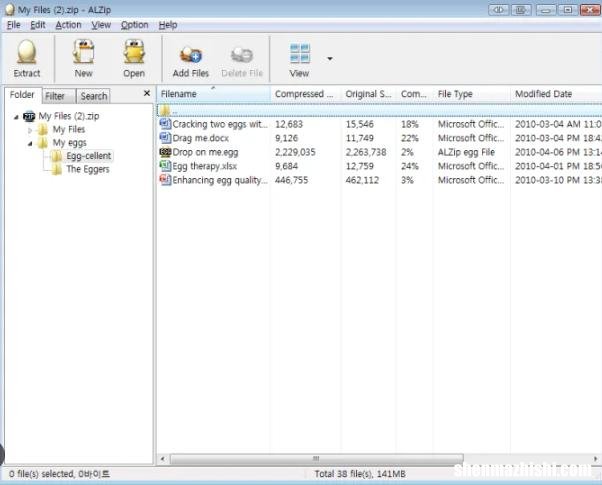Click the Word icon beside Drag me.docx
Image resolution: width=602 pixels, height=485 pixels.
point(165,138)
